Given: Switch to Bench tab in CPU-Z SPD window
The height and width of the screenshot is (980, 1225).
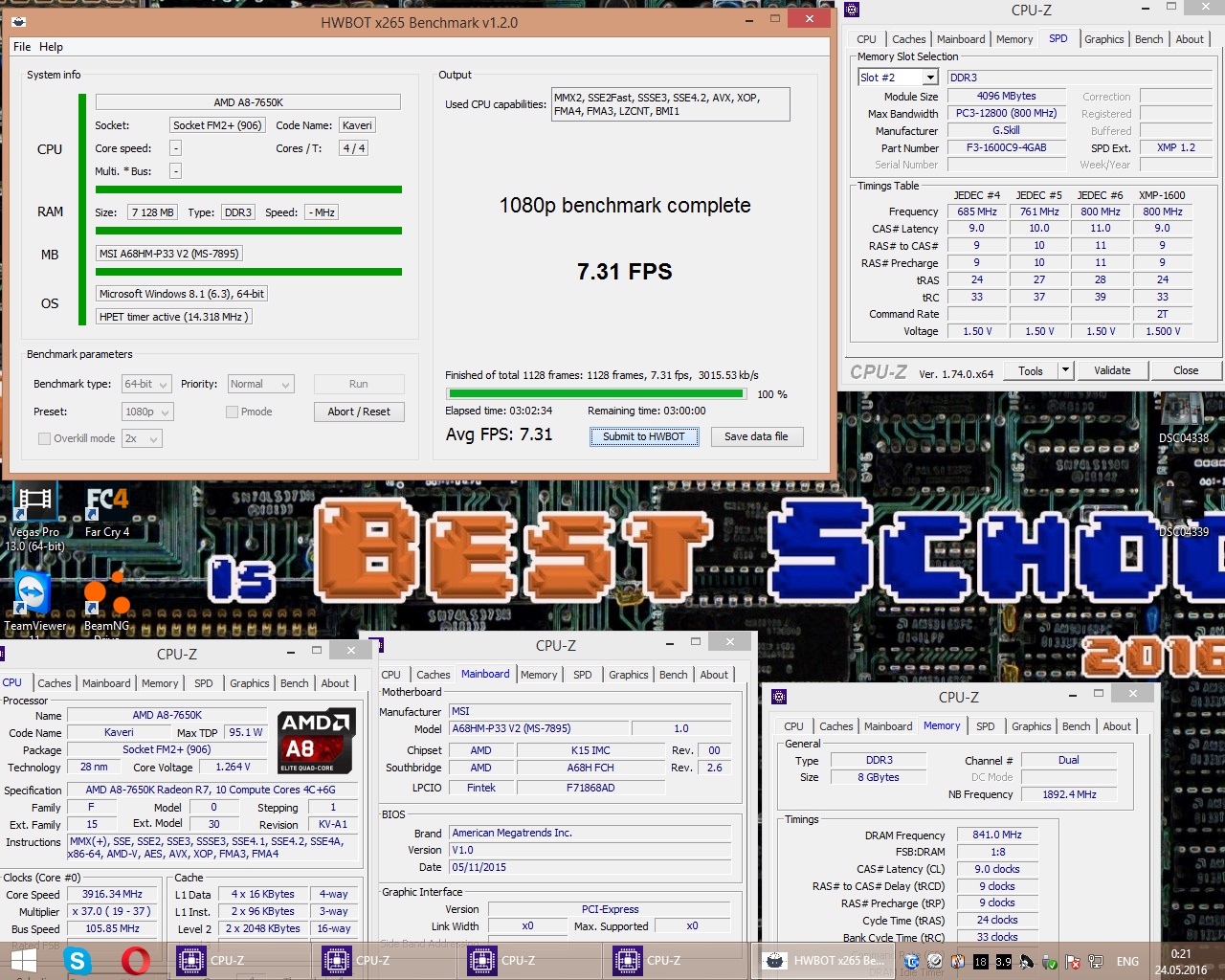Looking at the screenshot, I should [x=1148, y=39].
